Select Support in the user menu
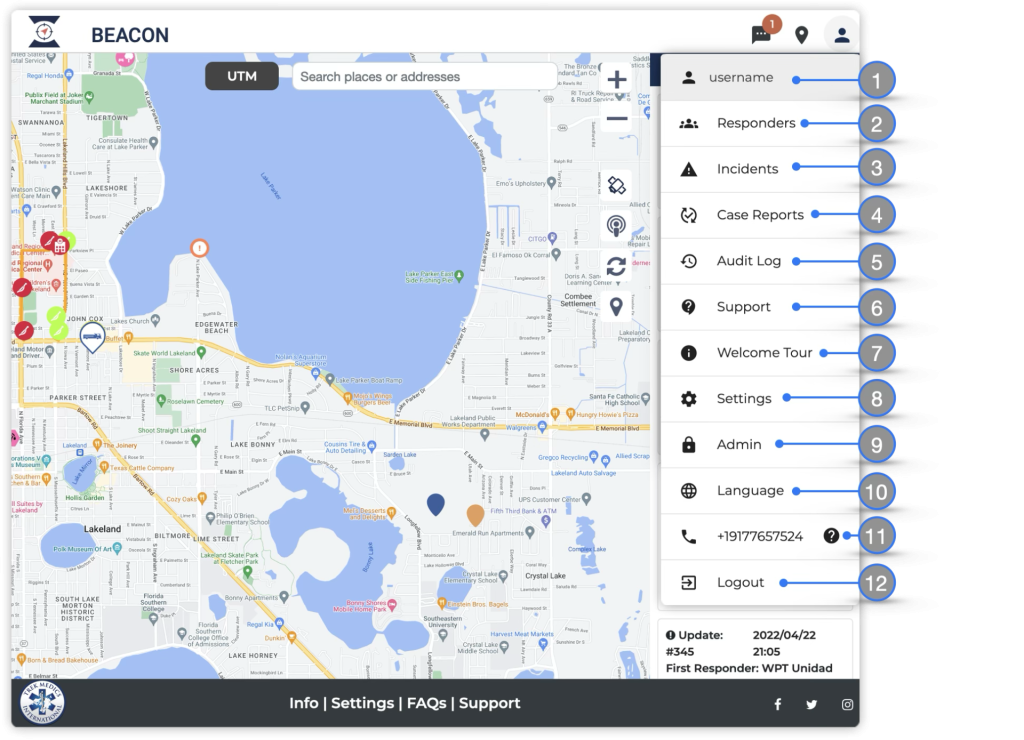Image resolution: width=1024 pixels, height=740 pixels. tap(760, 307)
